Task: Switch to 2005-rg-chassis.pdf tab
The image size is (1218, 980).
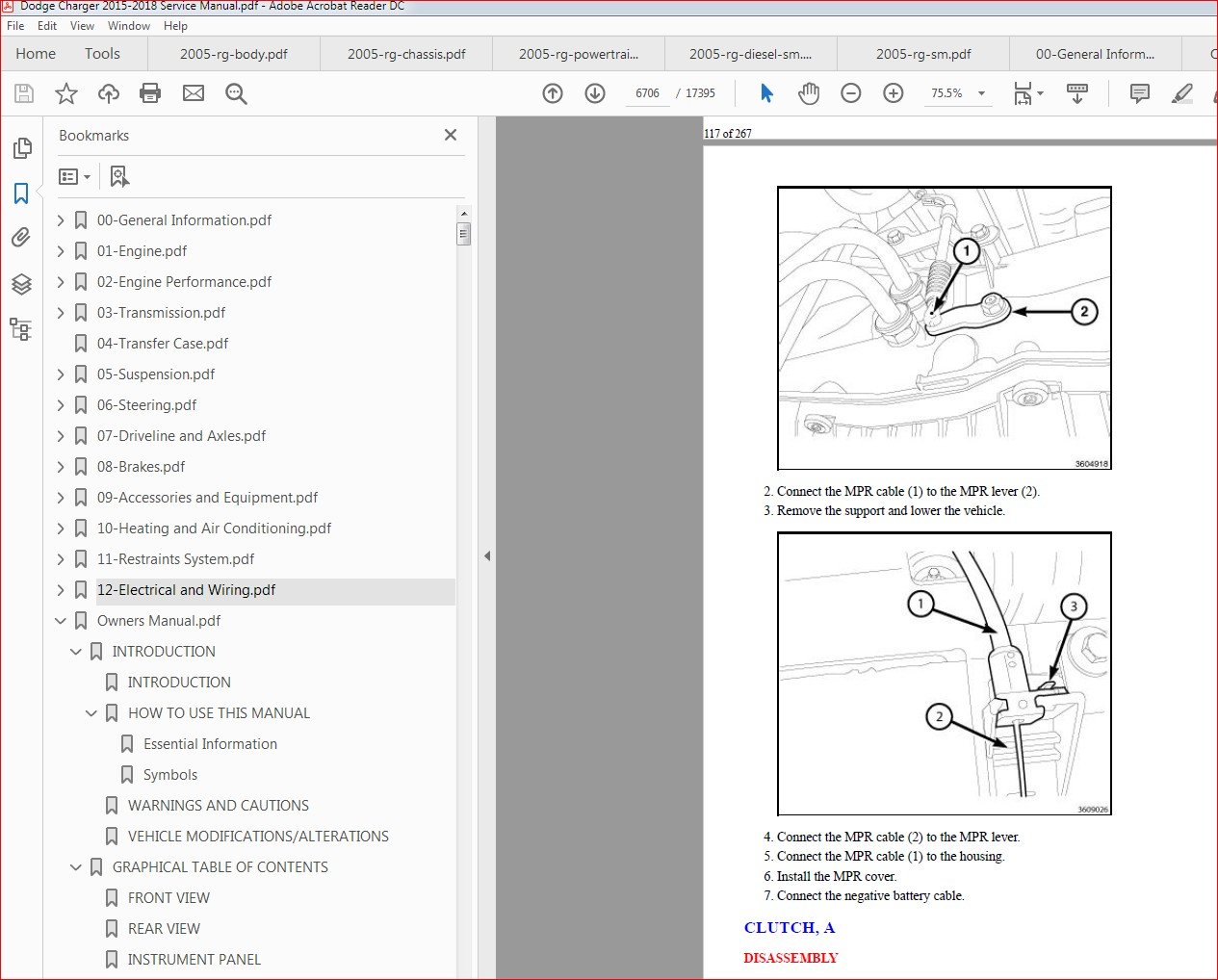Action: tap(406, 54)
